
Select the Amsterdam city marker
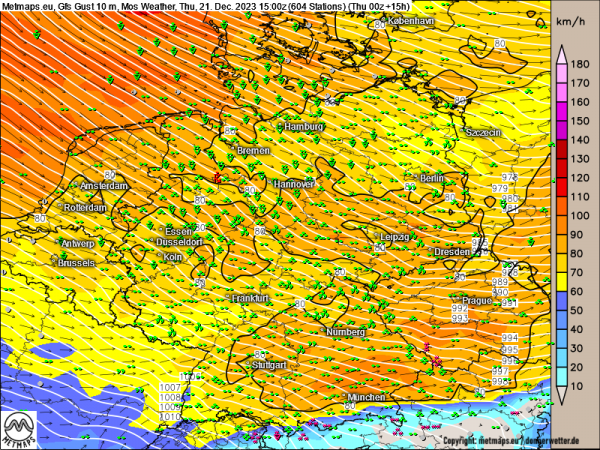tap(76, 186)
